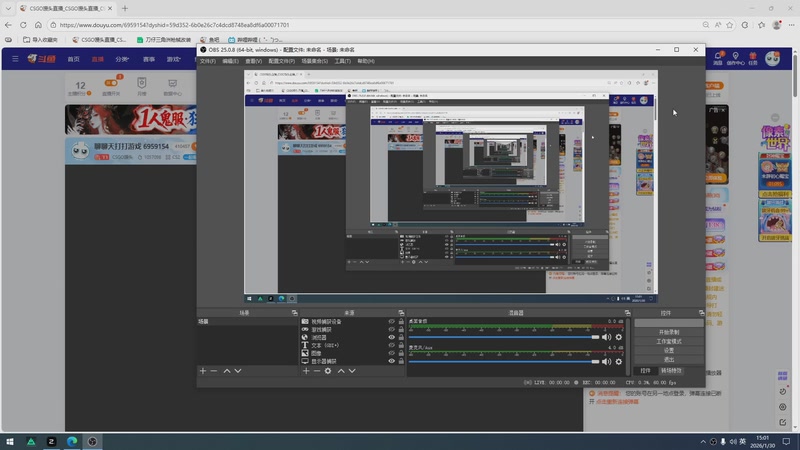Pop out the Controls dock
Screen dimensions: 800x450
tap(702, 313)
